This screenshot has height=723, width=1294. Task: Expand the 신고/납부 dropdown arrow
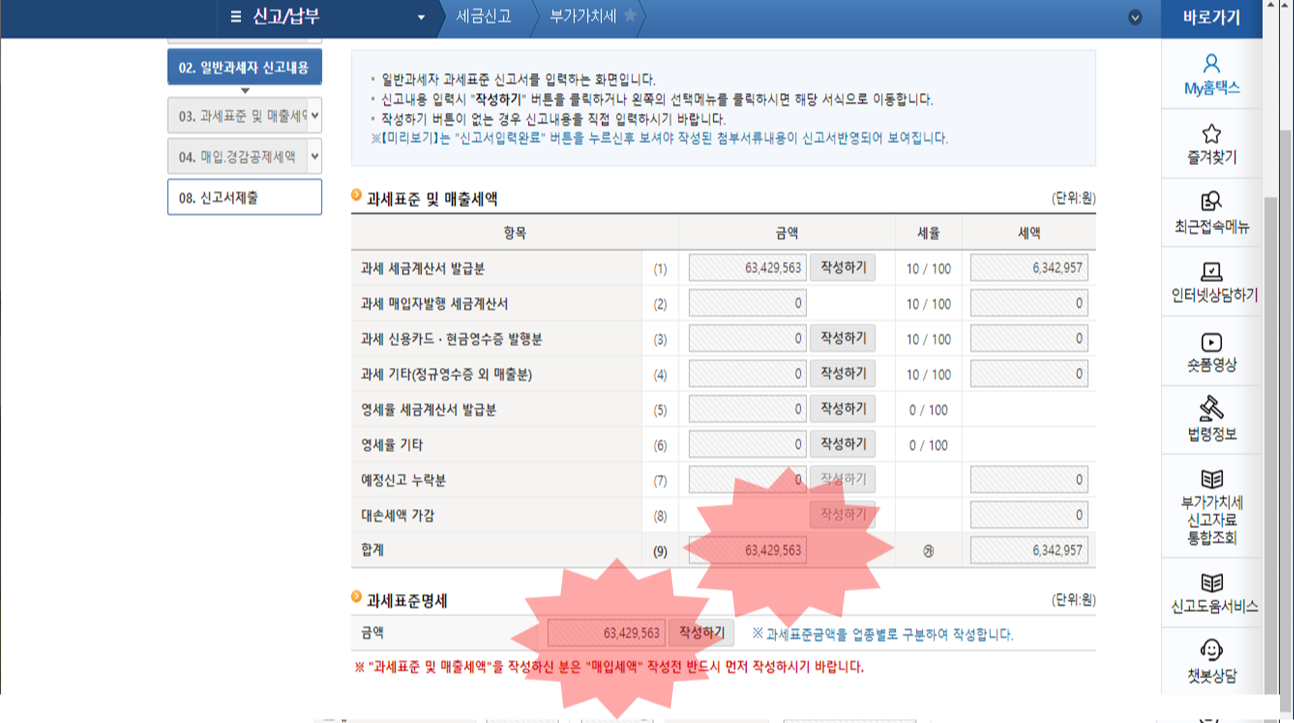coord(421,18)
